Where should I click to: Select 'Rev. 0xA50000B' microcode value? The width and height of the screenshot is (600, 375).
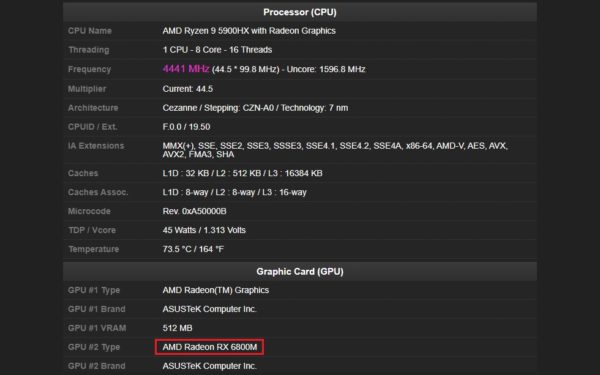[x=194, y=211]
